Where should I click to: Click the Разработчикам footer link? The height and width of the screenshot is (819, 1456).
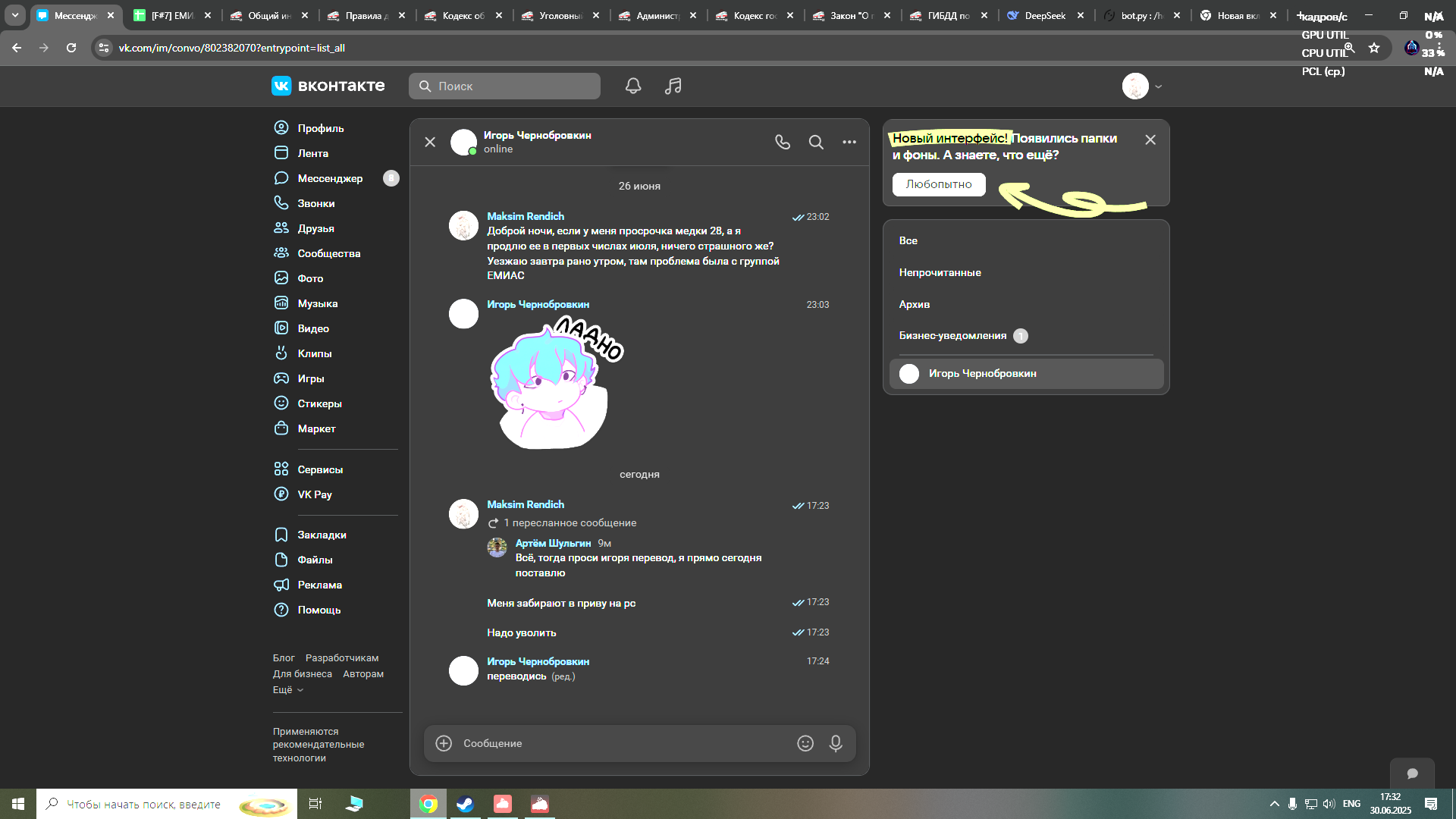coord(342,658)
